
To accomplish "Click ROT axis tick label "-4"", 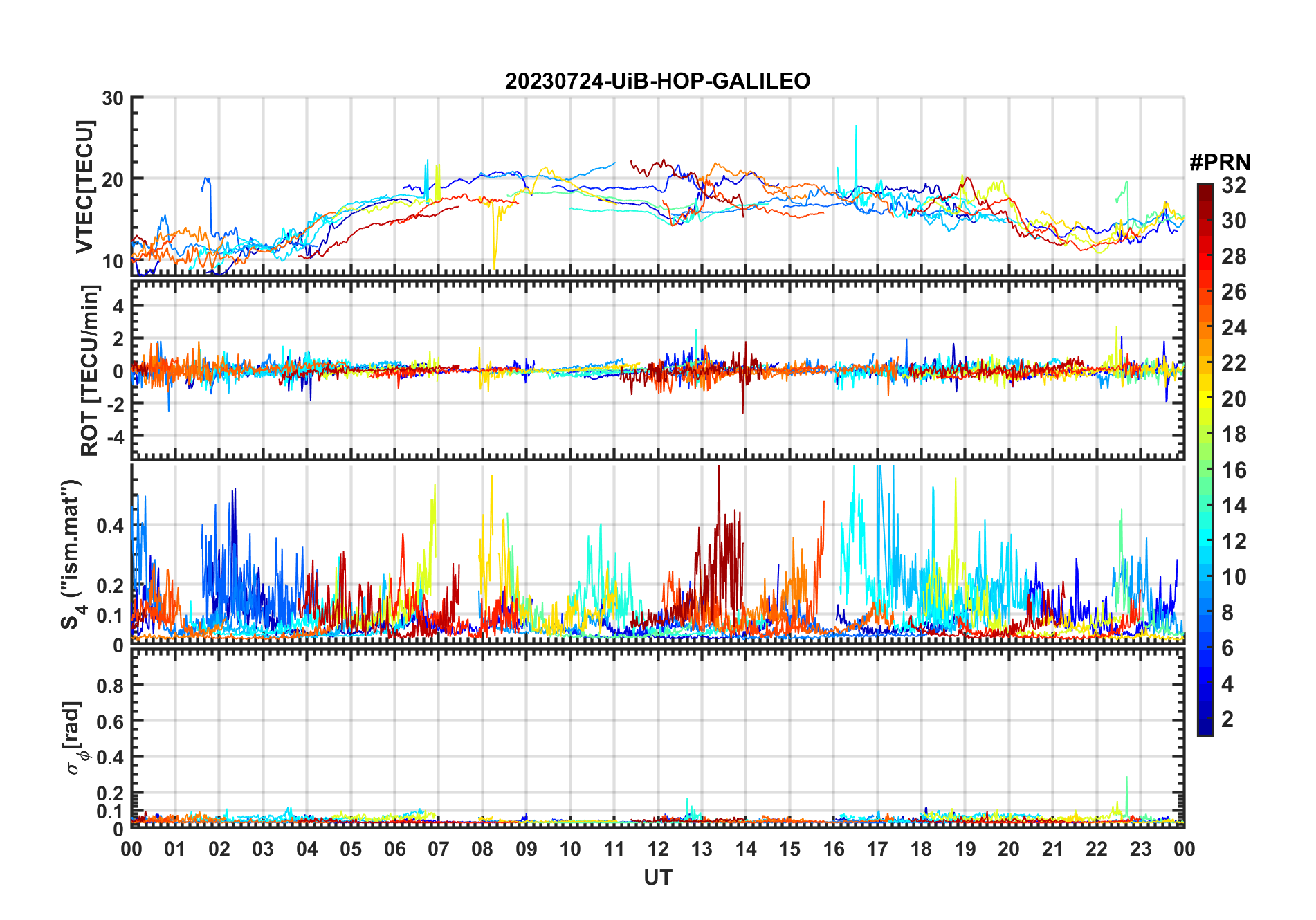I will pyautogui.click(x=114, y=437).
